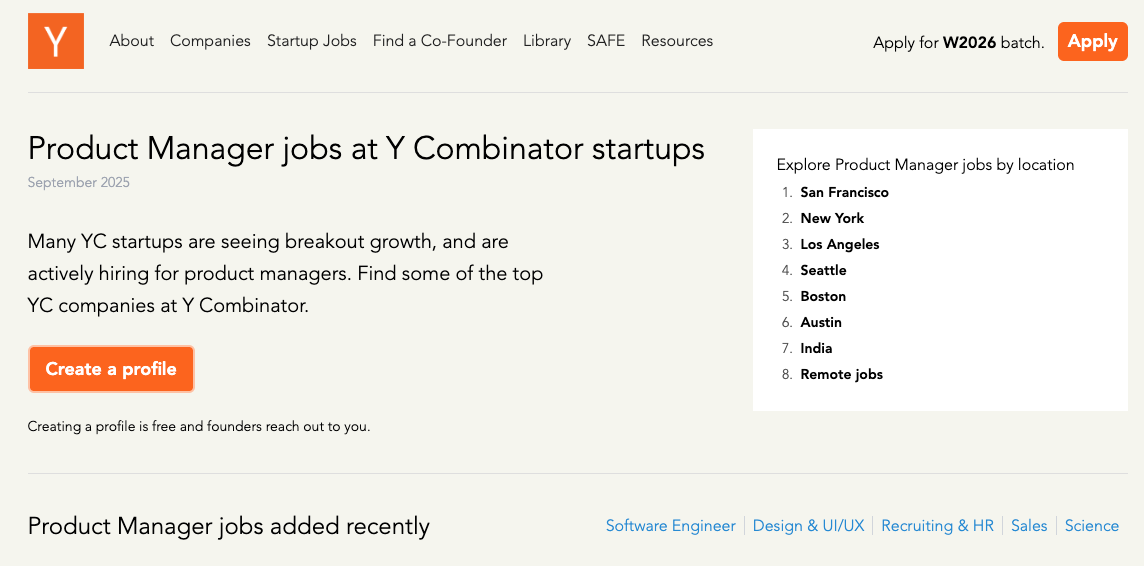Click the Create a profile button
This screenshot has width=1144, height=566.
coord(111,369)
